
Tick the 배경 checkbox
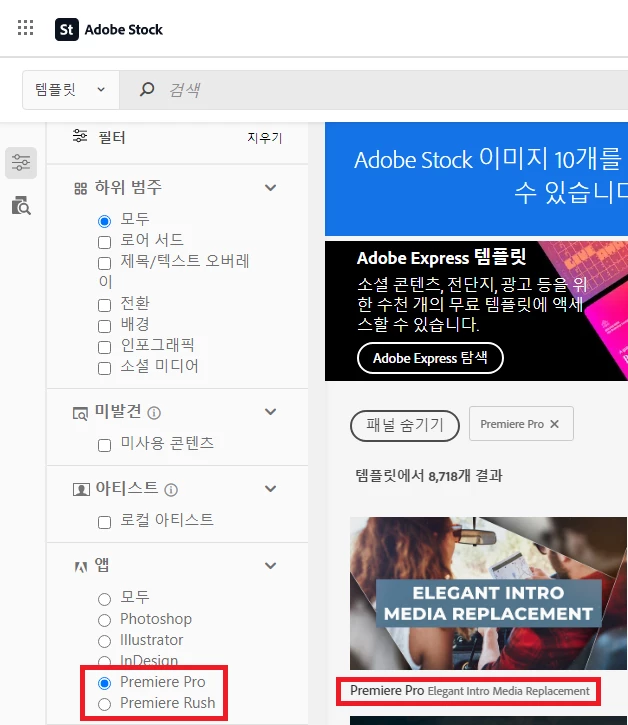pos(105,326)
